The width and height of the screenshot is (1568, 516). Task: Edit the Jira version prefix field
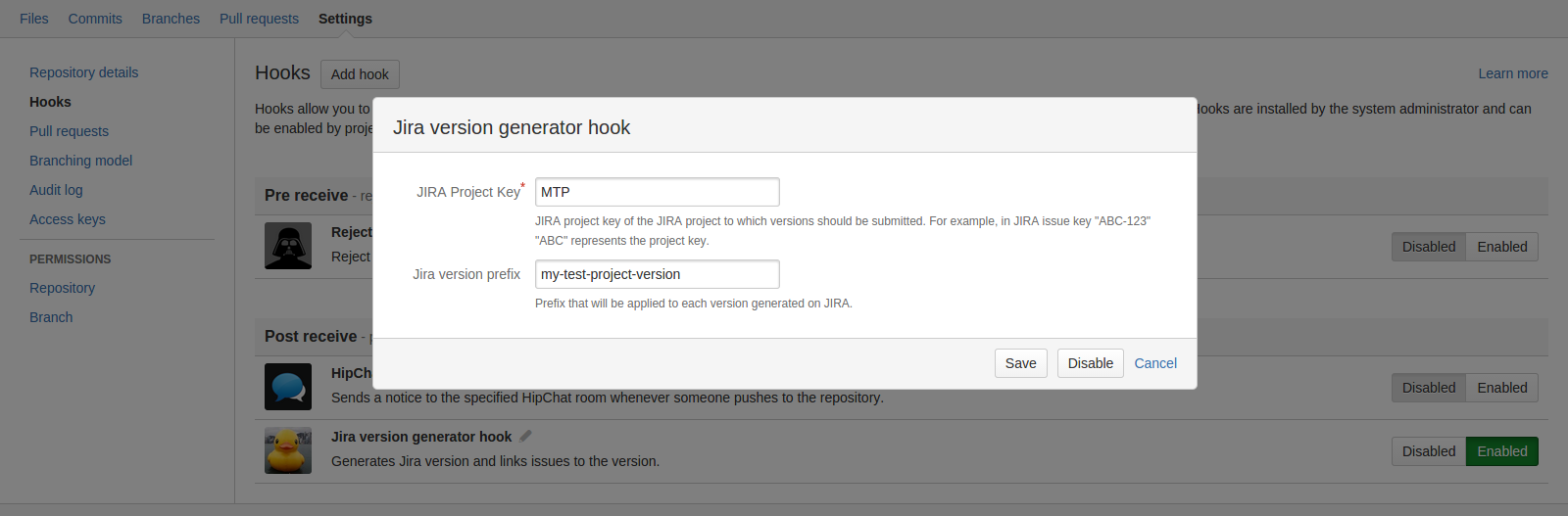658,274
